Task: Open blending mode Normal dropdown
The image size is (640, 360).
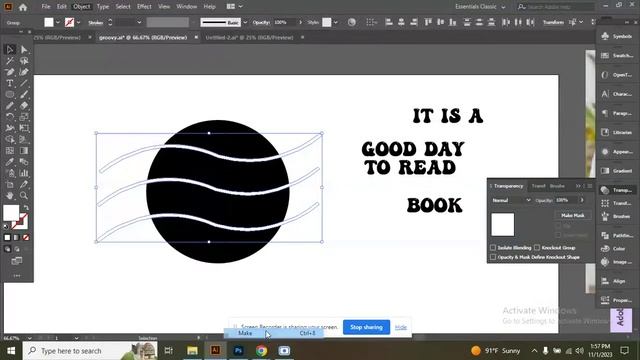Action: pyautogui.click(x=511, y=200)
